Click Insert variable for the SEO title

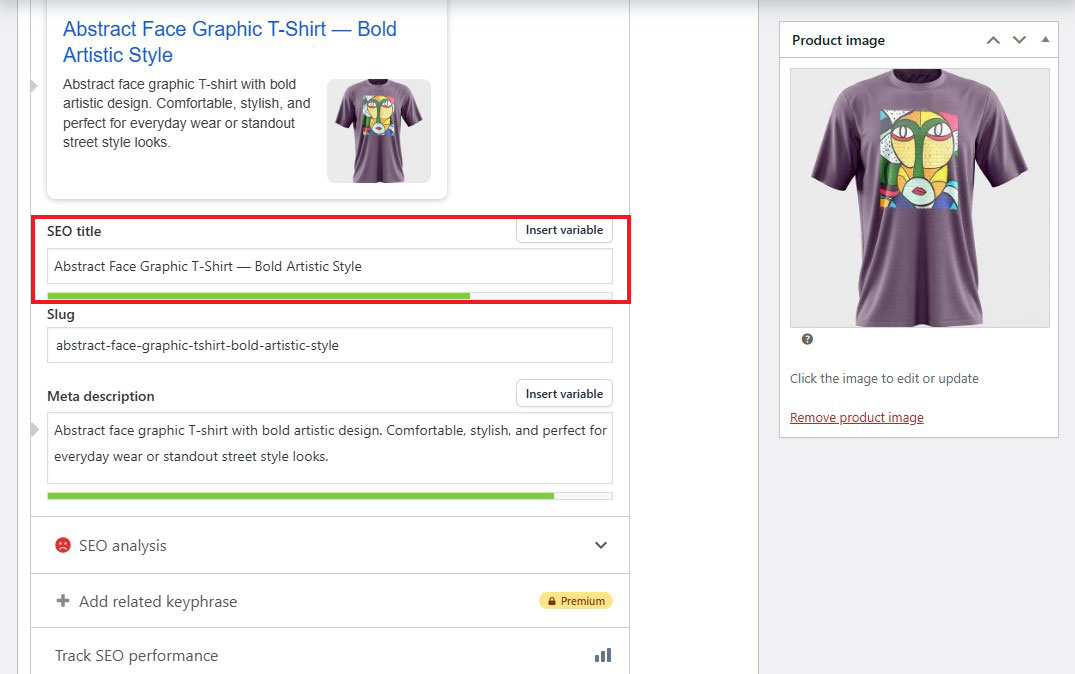[x=564, y=230]
